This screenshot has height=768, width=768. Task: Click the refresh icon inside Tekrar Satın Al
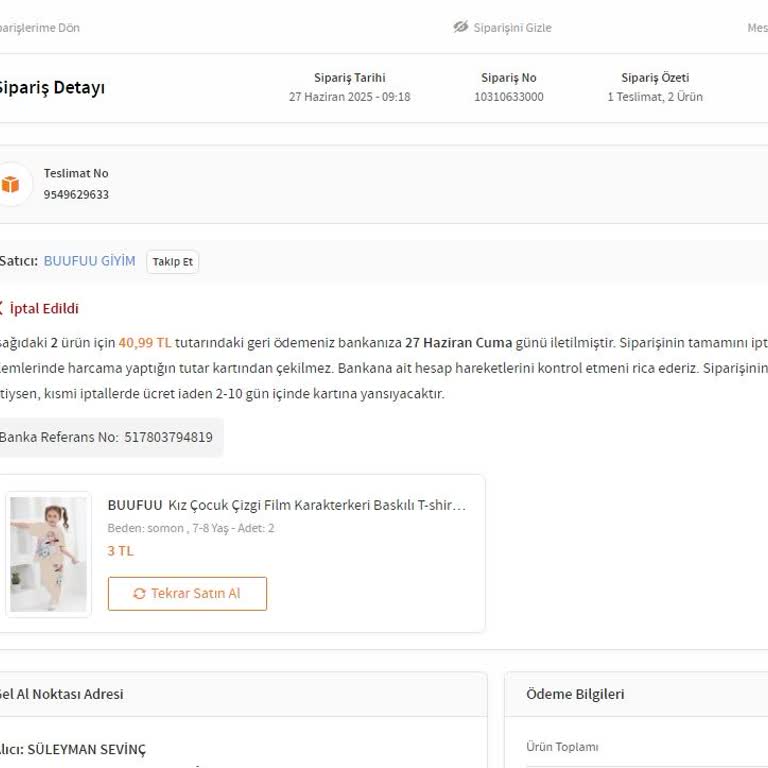pyautogui.click(x=139, y=594)
